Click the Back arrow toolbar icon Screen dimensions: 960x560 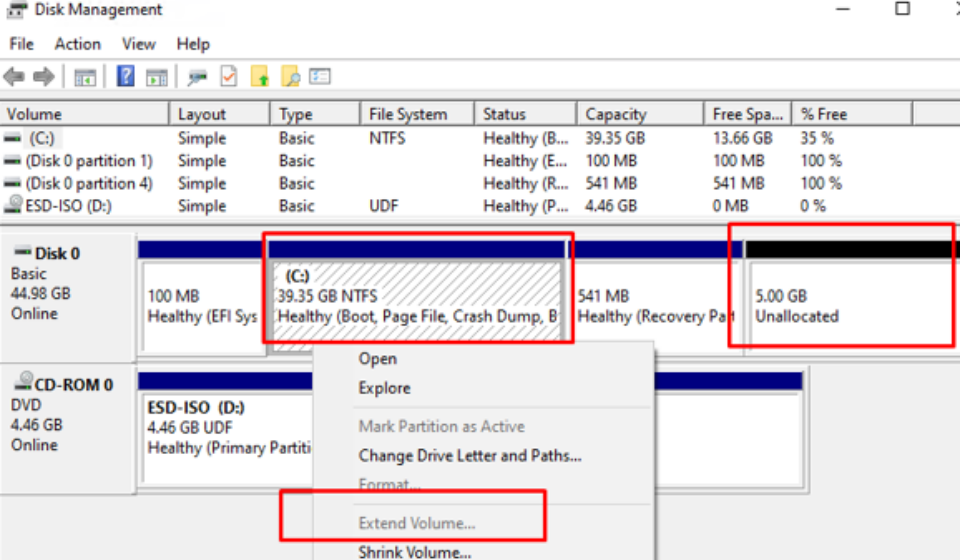(13, 77)
